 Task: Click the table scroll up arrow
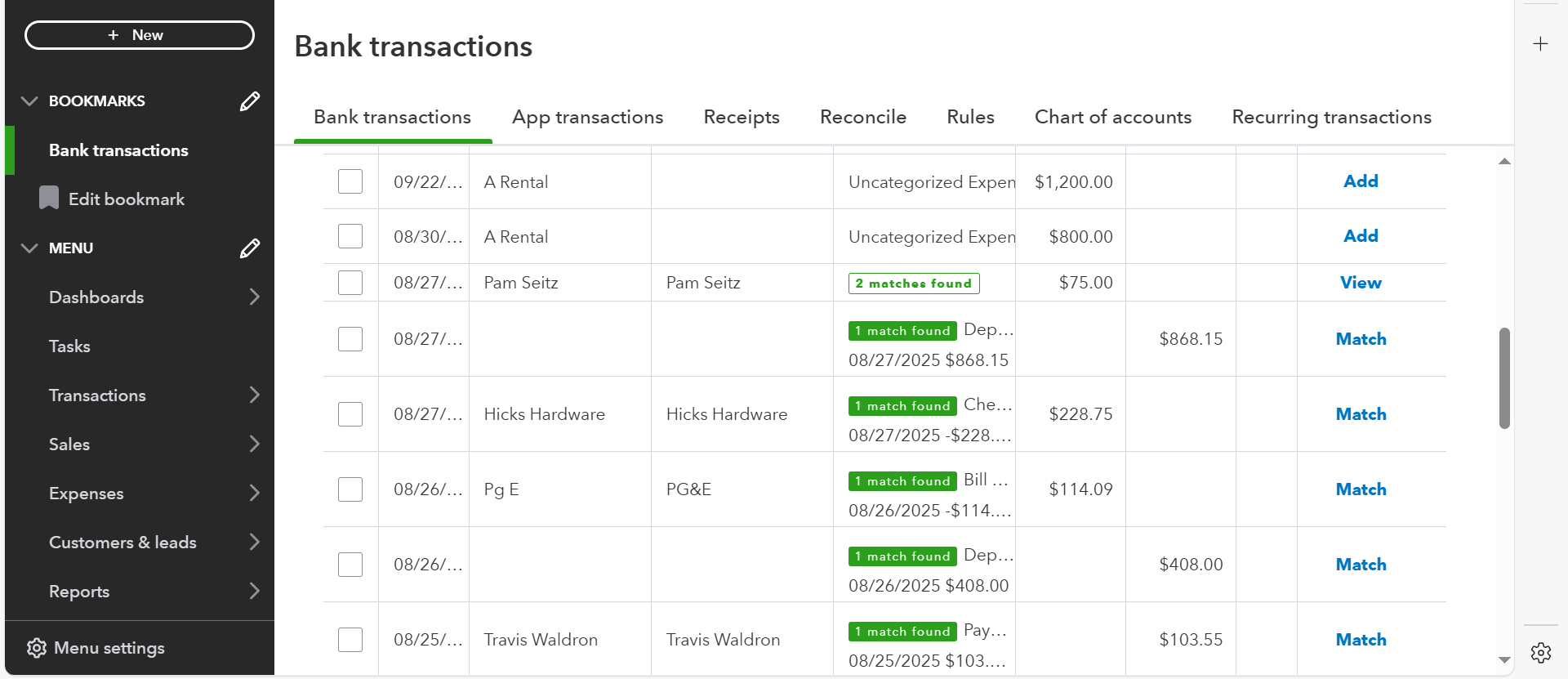click(x=1504, y=162)
